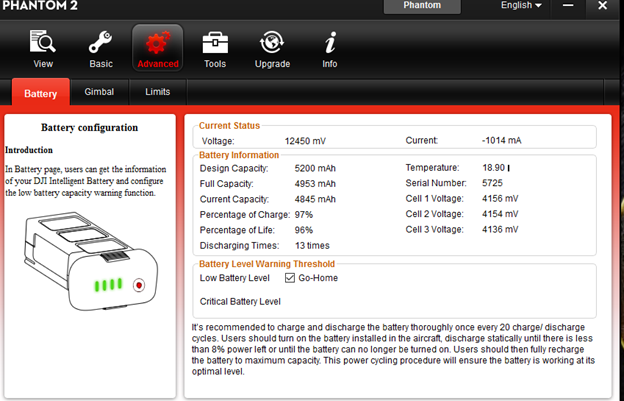The height and width of the screenshot is (401, 624).
Task: Click the Cell 3 Voltage value 4136 mV
Action: point(500,230)
